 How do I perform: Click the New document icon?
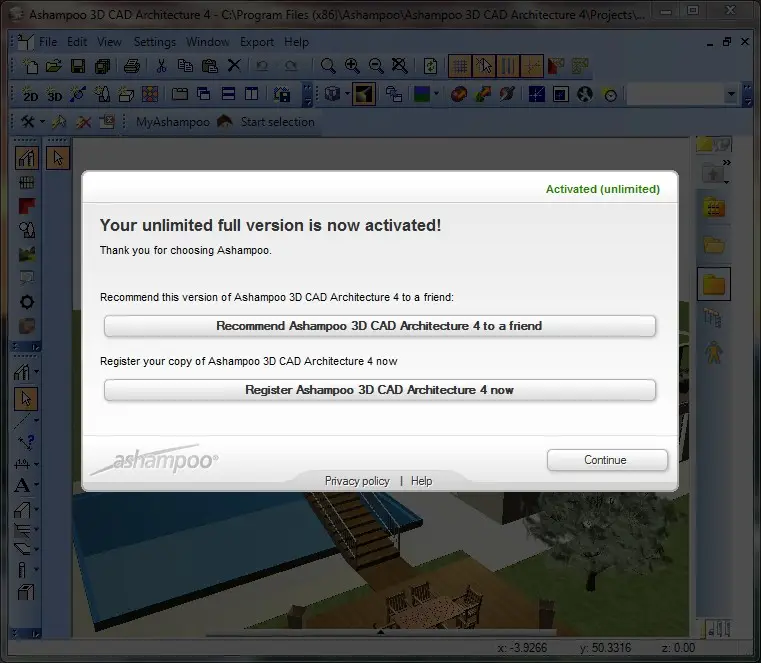coord(31,66)
